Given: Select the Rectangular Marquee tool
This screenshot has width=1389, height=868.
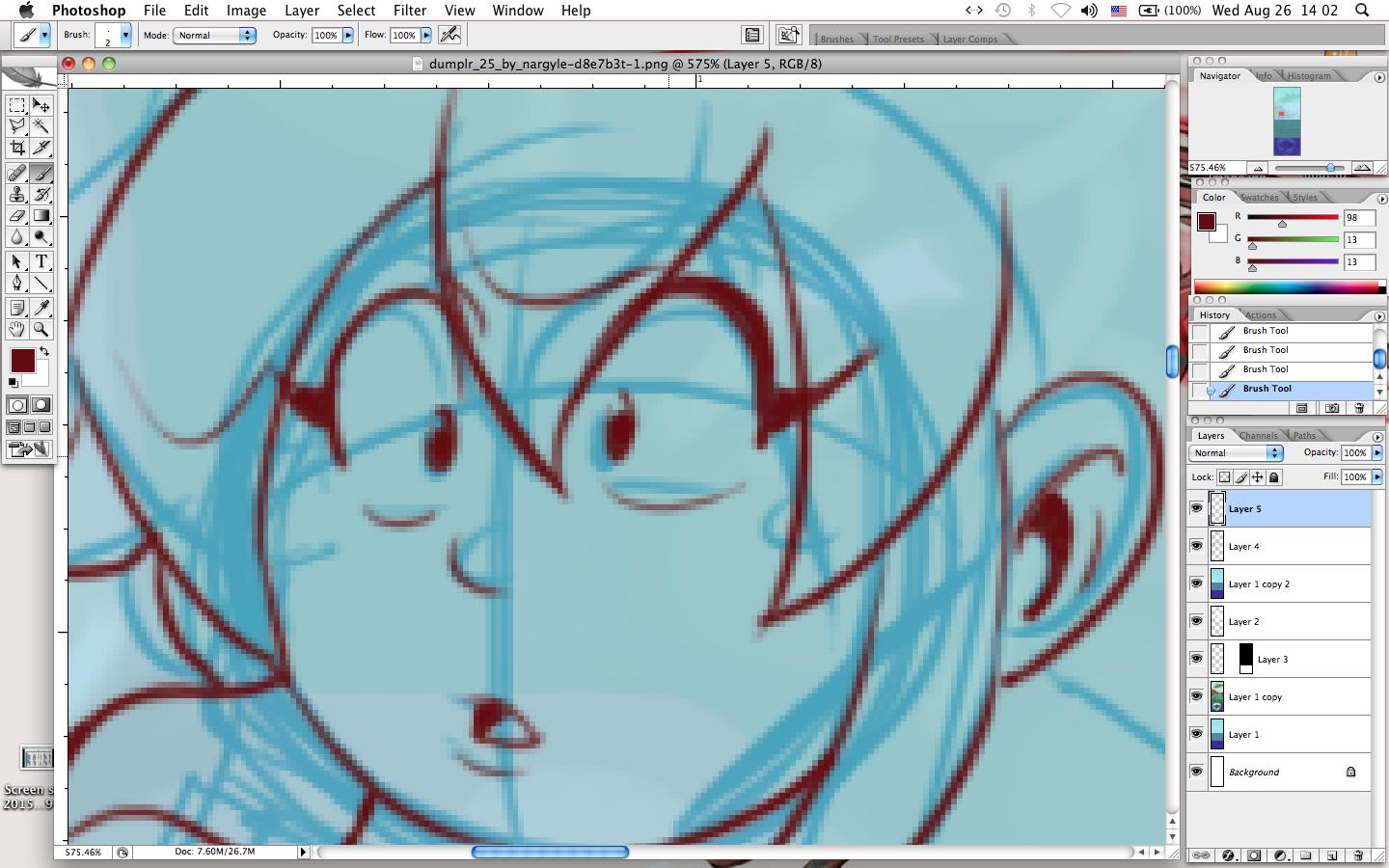Looking at the screenshot, I should 17,105.
